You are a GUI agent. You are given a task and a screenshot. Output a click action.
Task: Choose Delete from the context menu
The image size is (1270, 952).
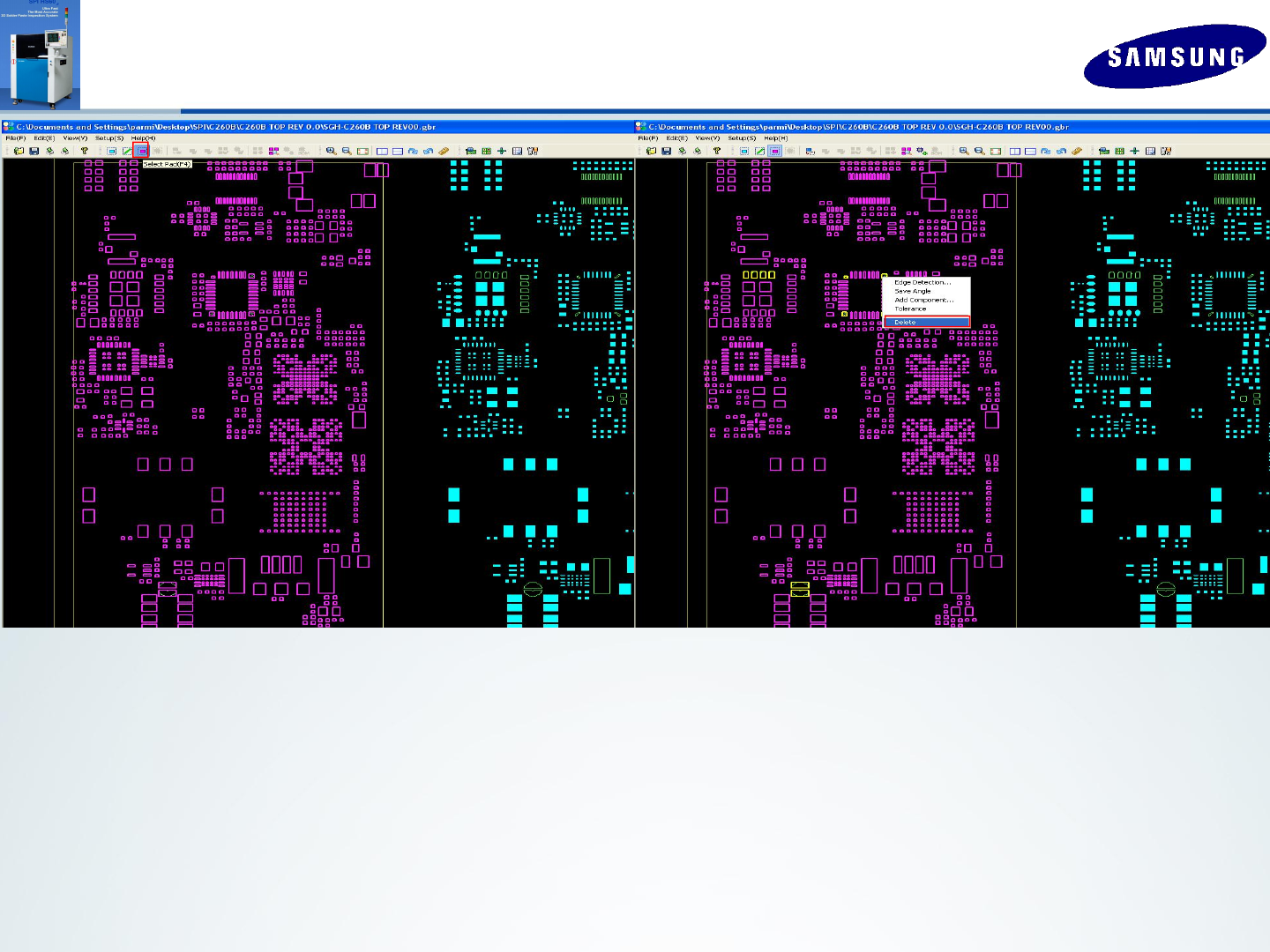pos(927,322)
